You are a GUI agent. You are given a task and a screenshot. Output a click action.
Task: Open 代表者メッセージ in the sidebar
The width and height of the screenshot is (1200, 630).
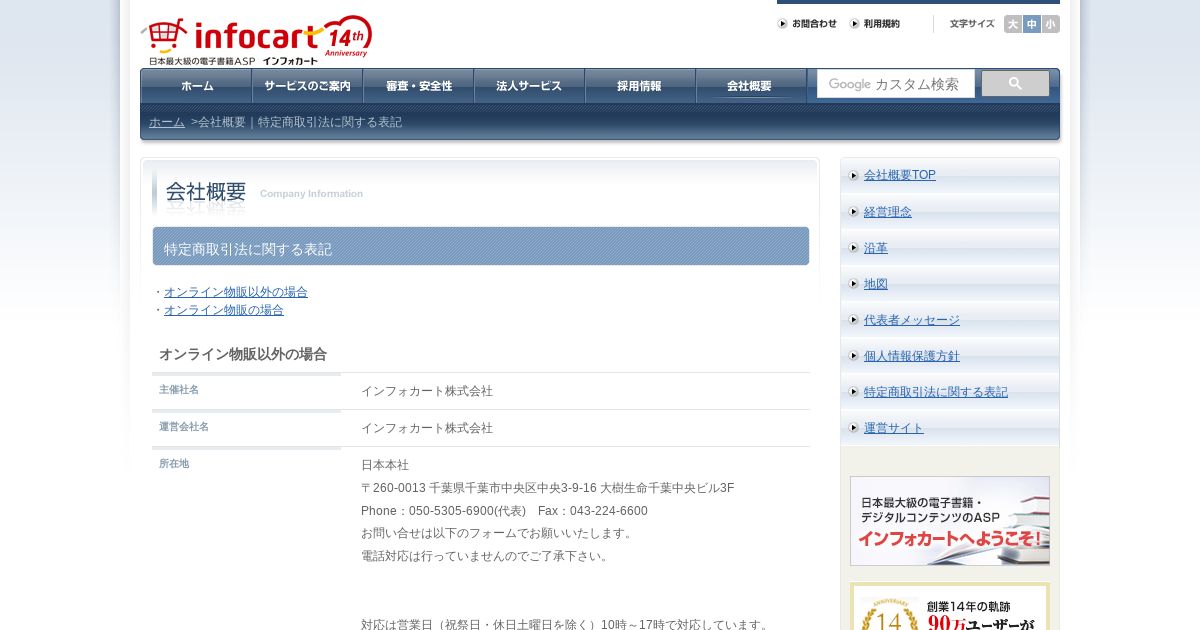[x=912, y=320]
